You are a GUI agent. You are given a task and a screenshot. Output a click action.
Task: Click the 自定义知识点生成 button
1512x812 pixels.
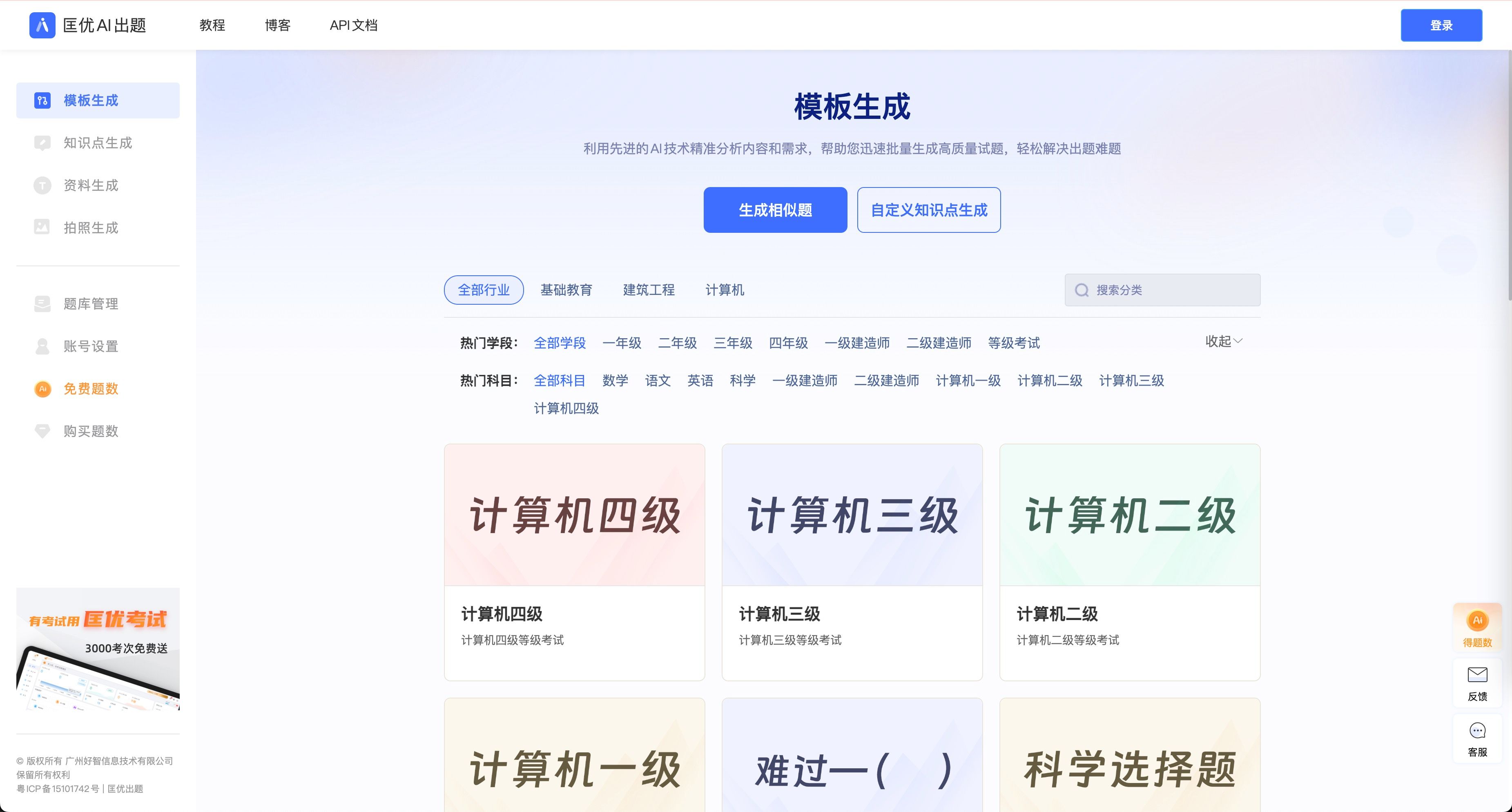tap(929, 210)
